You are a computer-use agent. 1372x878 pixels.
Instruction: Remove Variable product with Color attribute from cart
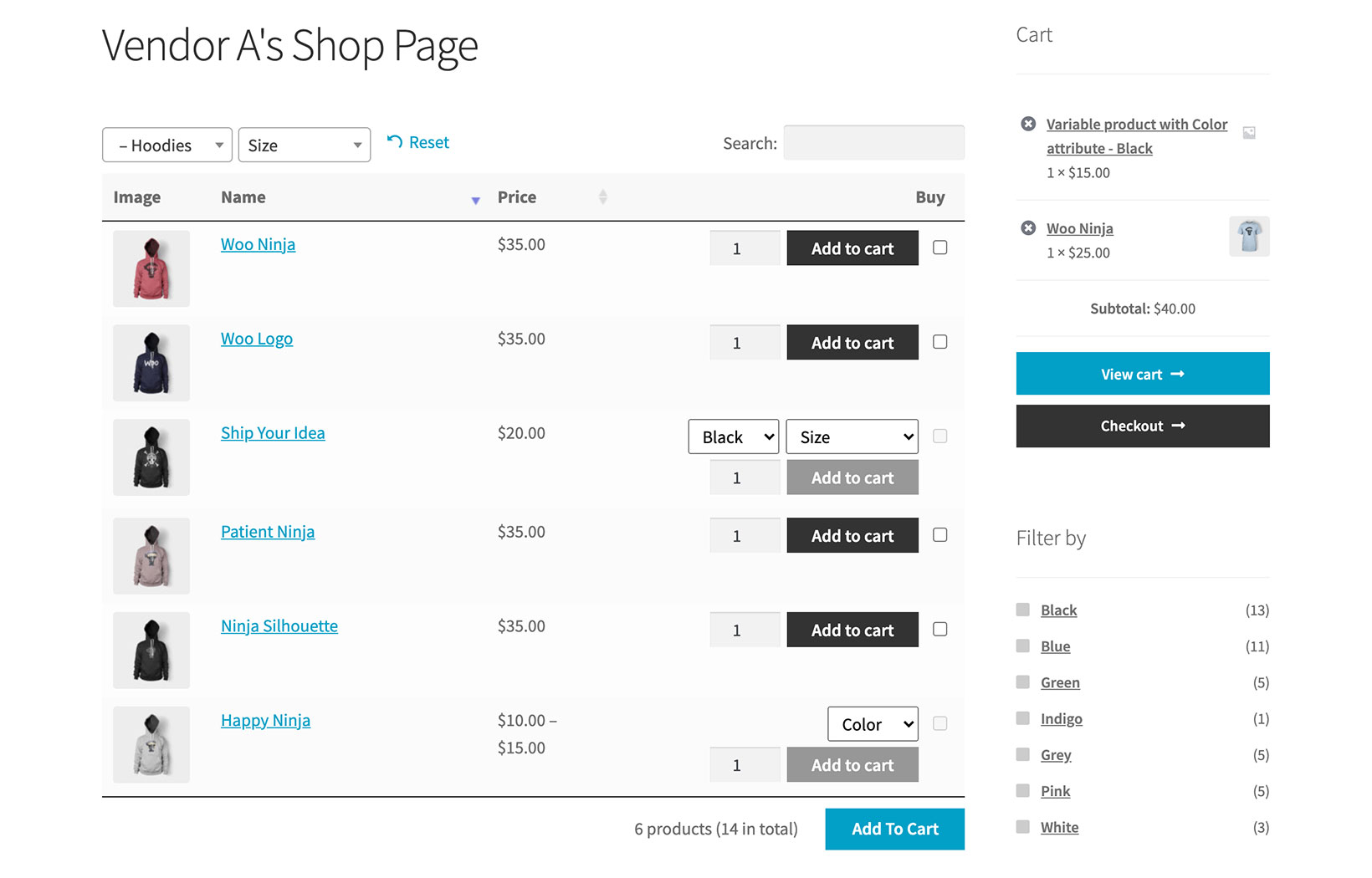[1028, 123]
